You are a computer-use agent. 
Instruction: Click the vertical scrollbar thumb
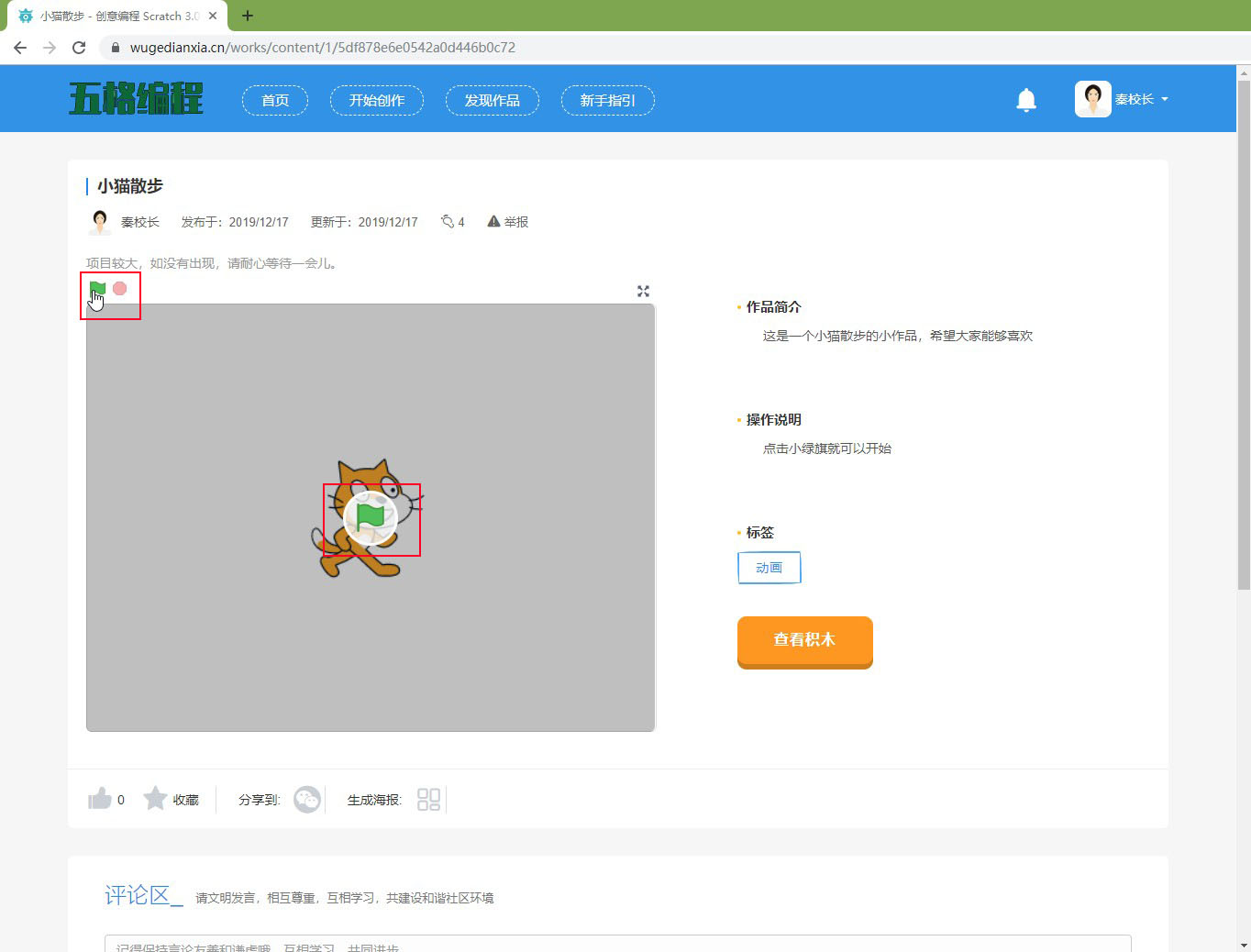1244,335
